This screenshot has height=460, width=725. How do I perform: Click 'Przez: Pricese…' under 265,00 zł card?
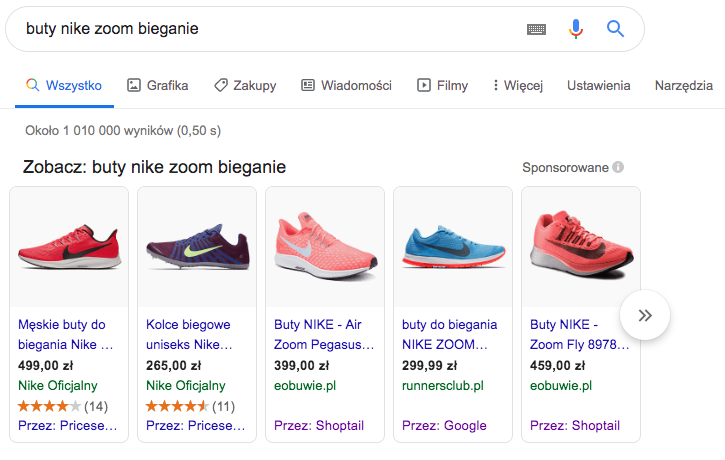point(196,425)
